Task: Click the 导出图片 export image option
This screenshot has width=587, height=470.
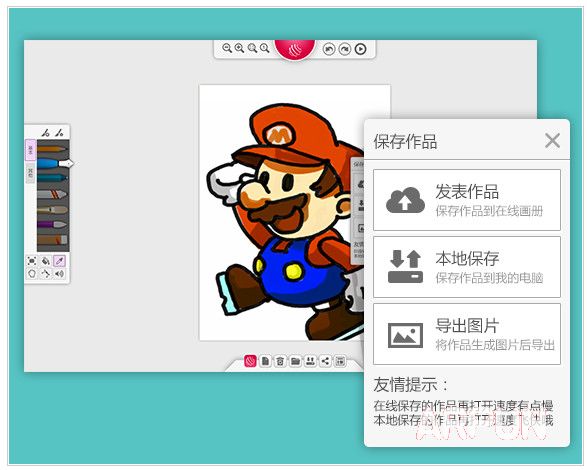Action: point(467,334)
